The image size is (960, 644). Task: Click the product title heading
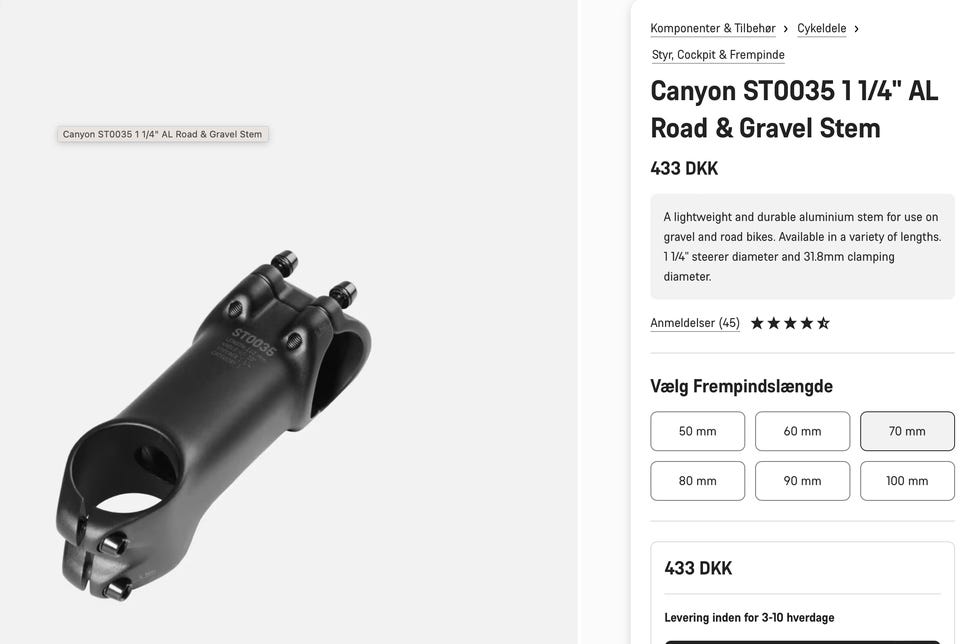pos(794,110)
